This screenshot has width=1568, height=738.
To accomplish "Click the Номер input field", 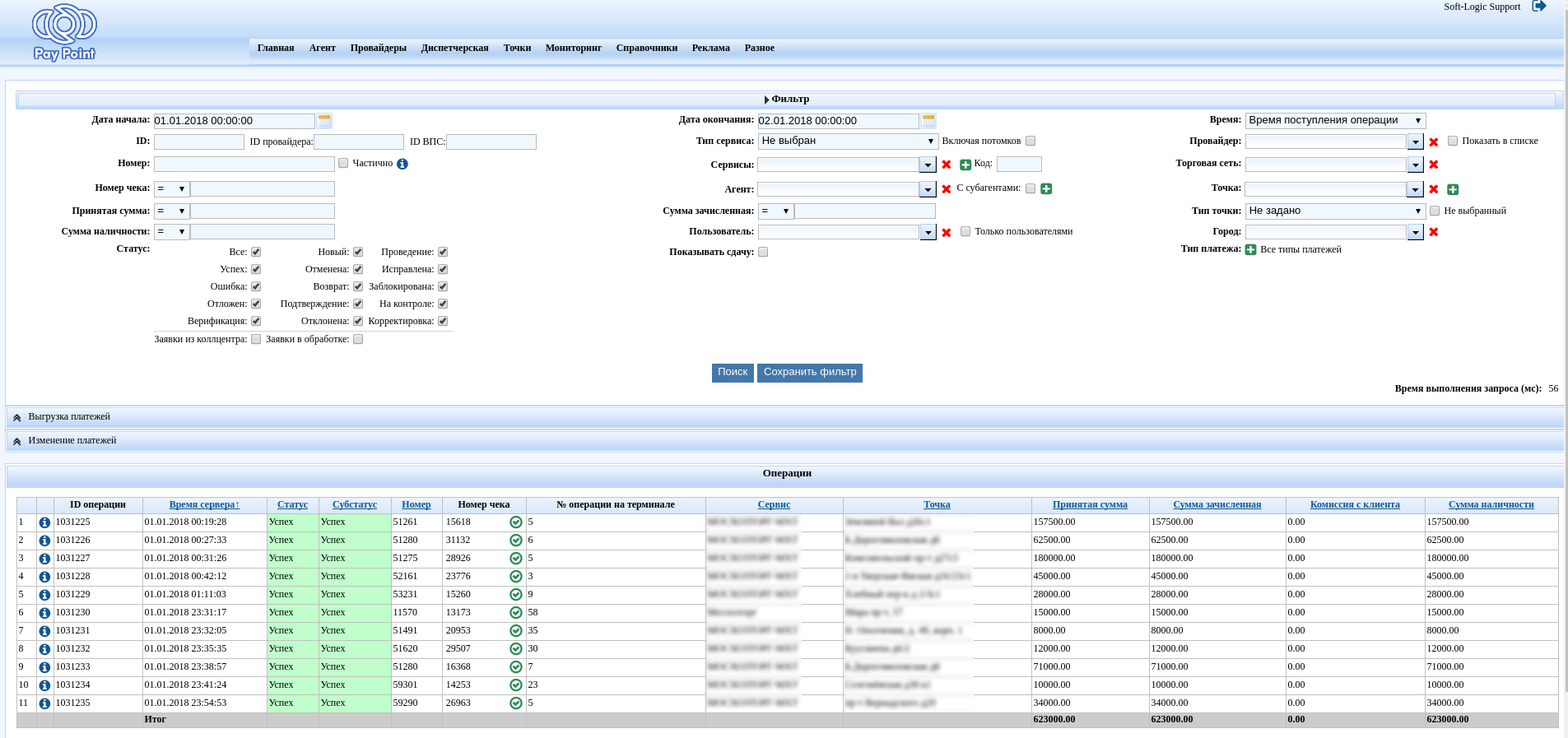I will [x=244, y=164].
